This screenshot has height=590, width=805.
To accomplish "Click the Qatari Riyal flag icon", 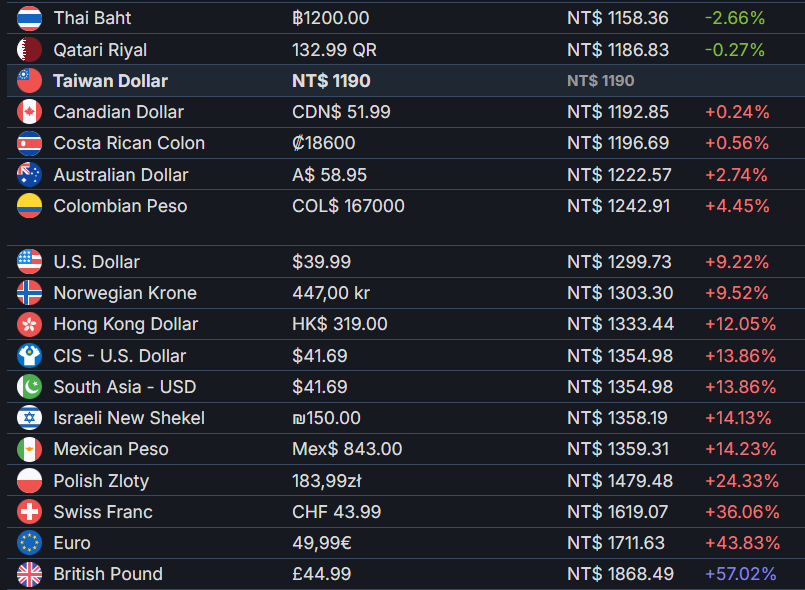I will 29,50.
